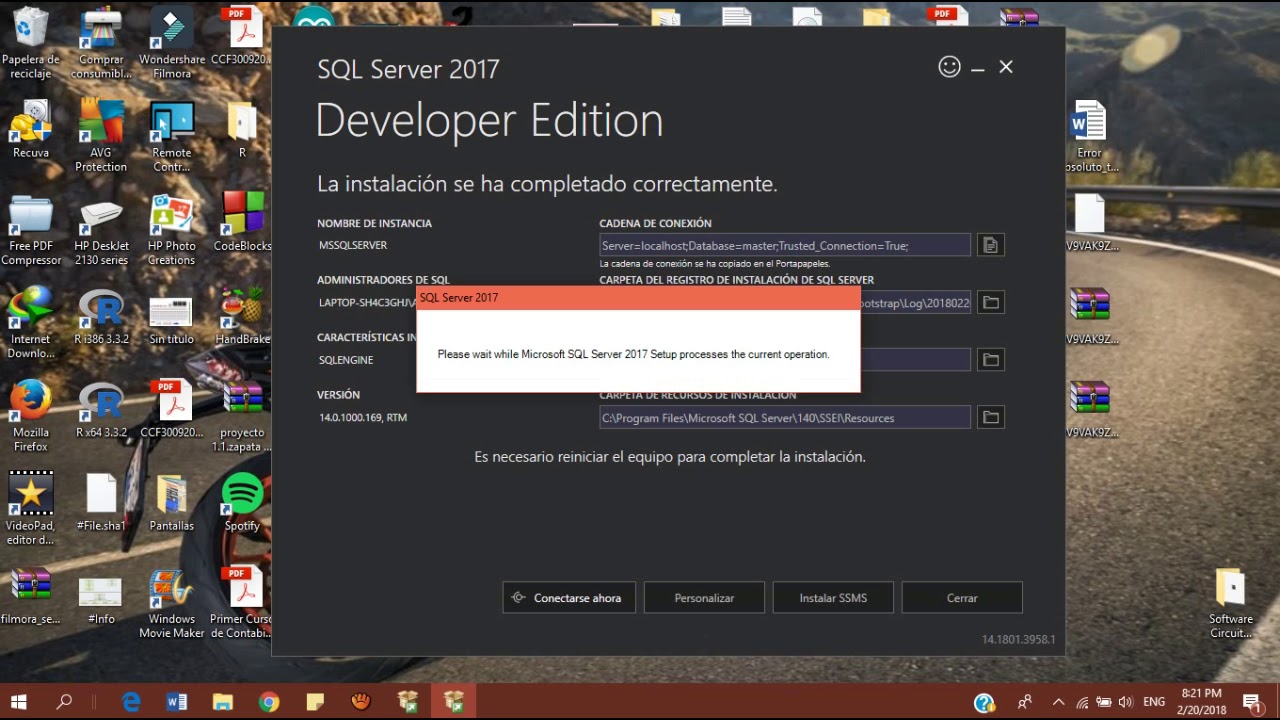The image size is (1280, 720).
Task: Open HP Photo Creations desktop shortcut
Action: (172, 230)
